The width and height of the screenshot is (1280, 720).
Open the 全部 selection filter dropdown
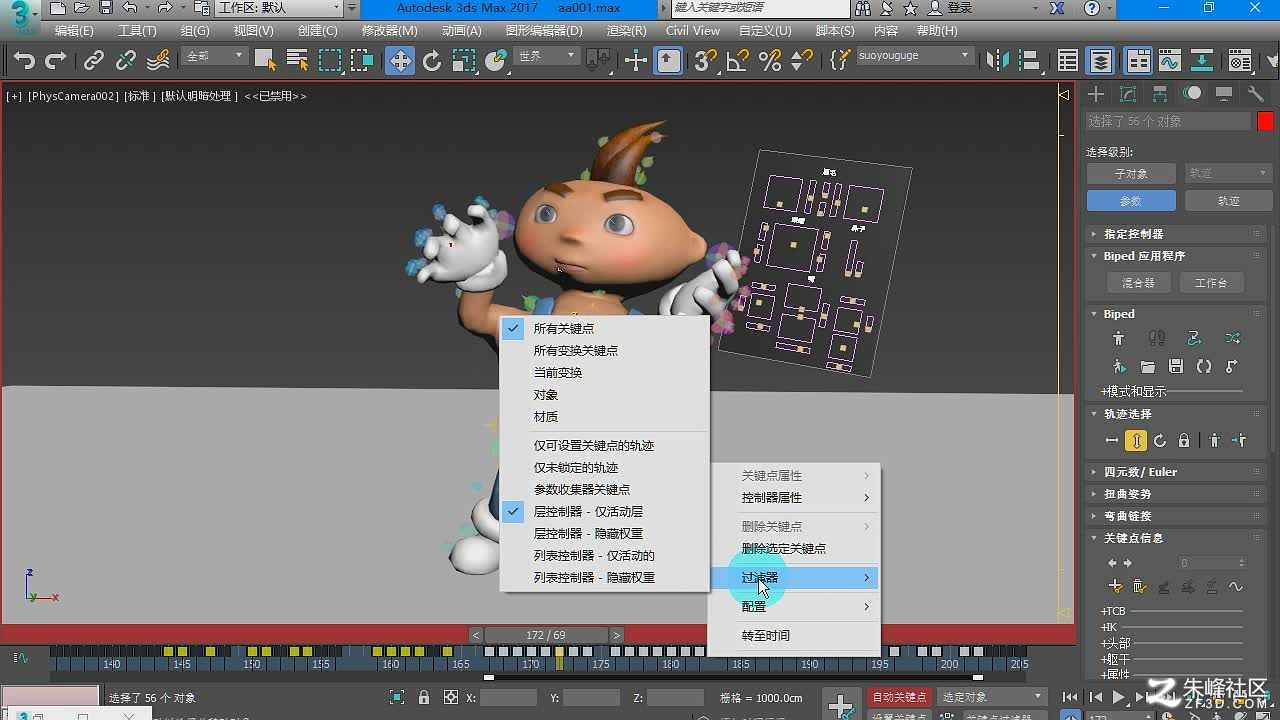point(214,57)
